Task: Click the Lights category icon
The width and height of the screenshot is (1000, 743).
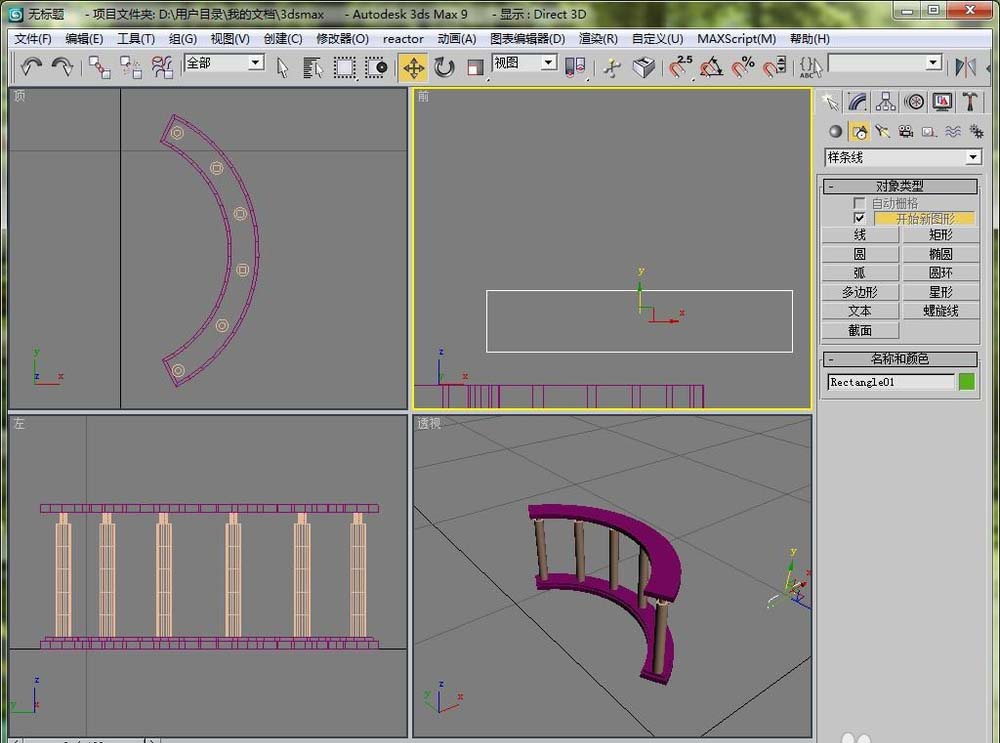Action: 882,131
